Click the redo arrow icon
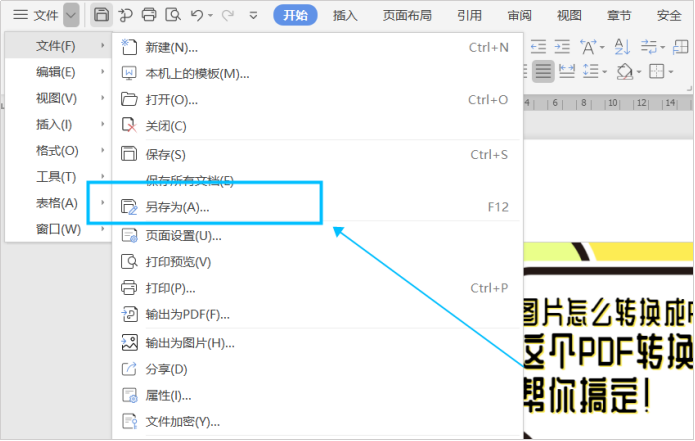Screen dimensions: 695x441 click(228, 16)
